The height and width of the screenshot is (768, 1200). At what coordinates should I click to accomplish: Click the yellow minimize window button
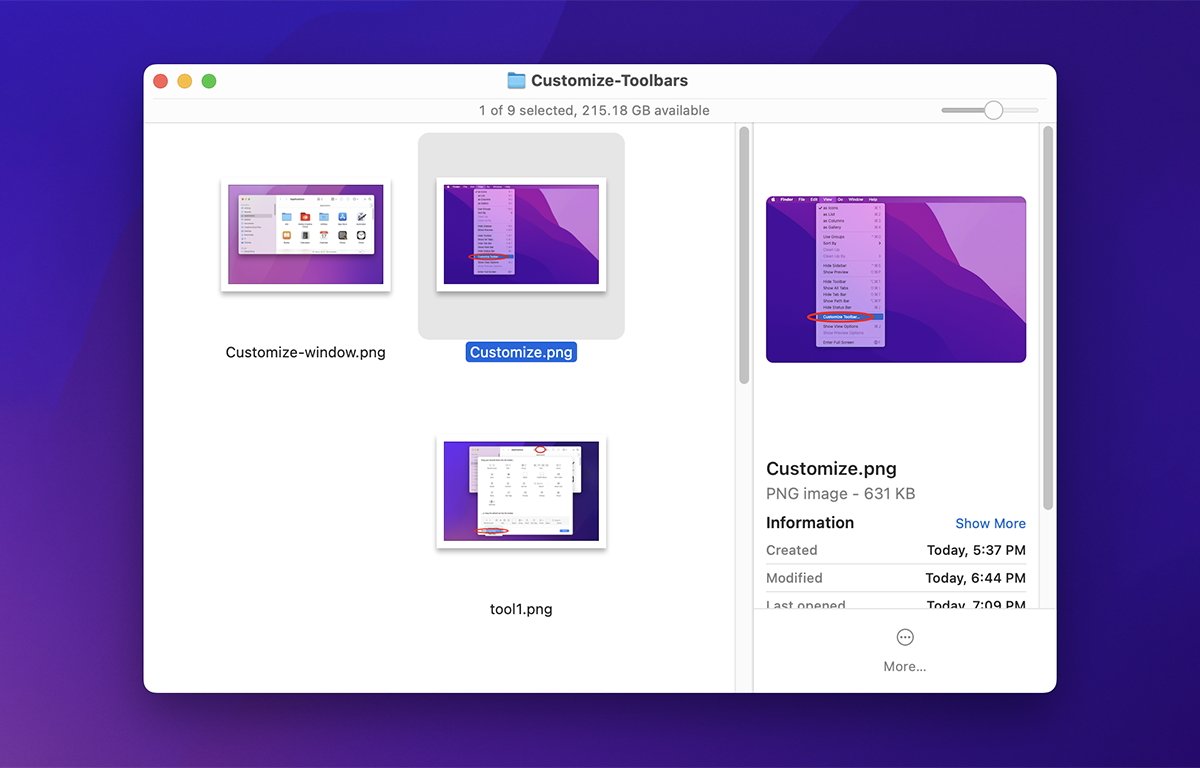point(185,81)
